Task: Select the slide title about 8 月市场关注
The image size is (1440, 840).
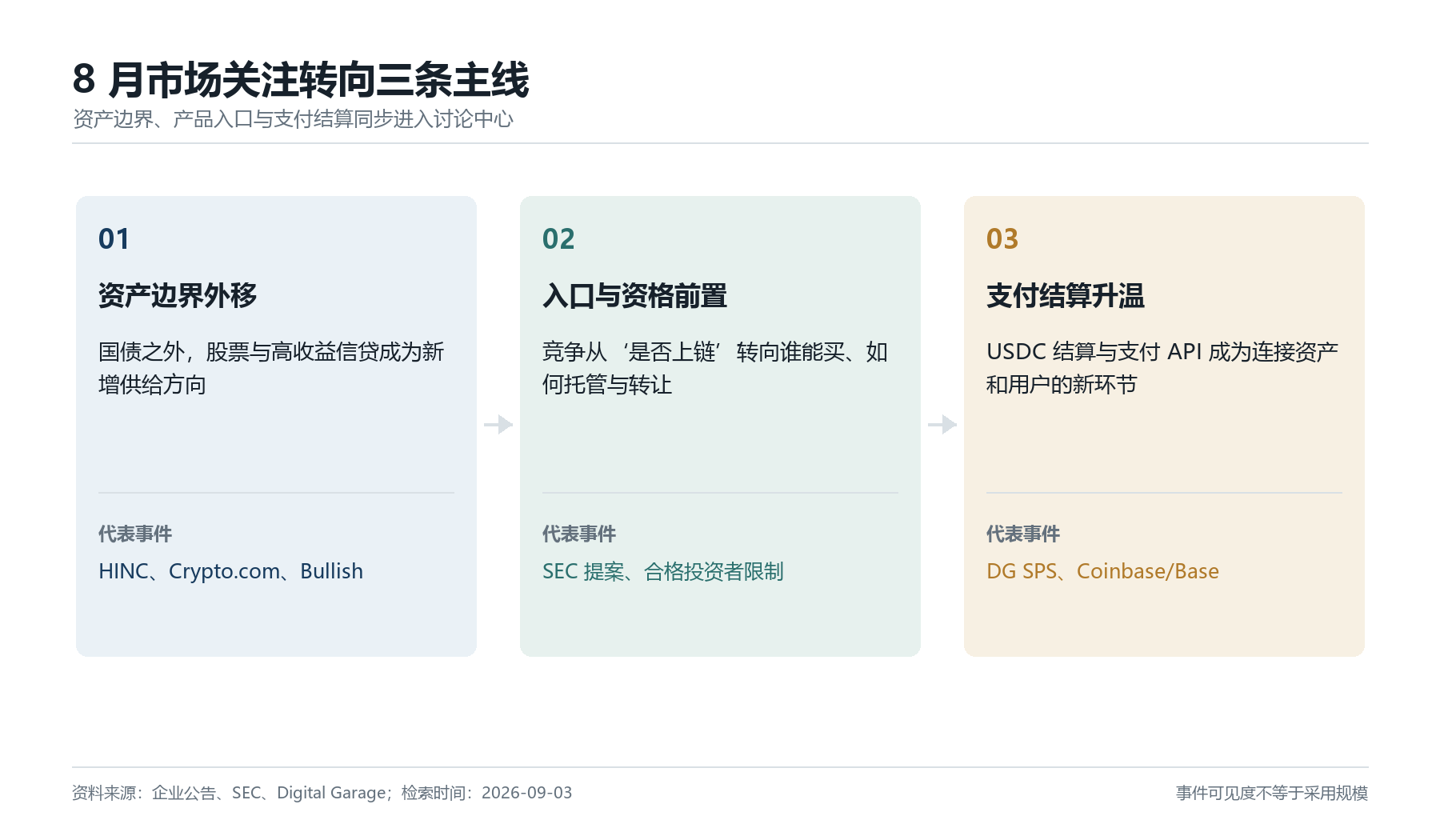Action: 301,80
